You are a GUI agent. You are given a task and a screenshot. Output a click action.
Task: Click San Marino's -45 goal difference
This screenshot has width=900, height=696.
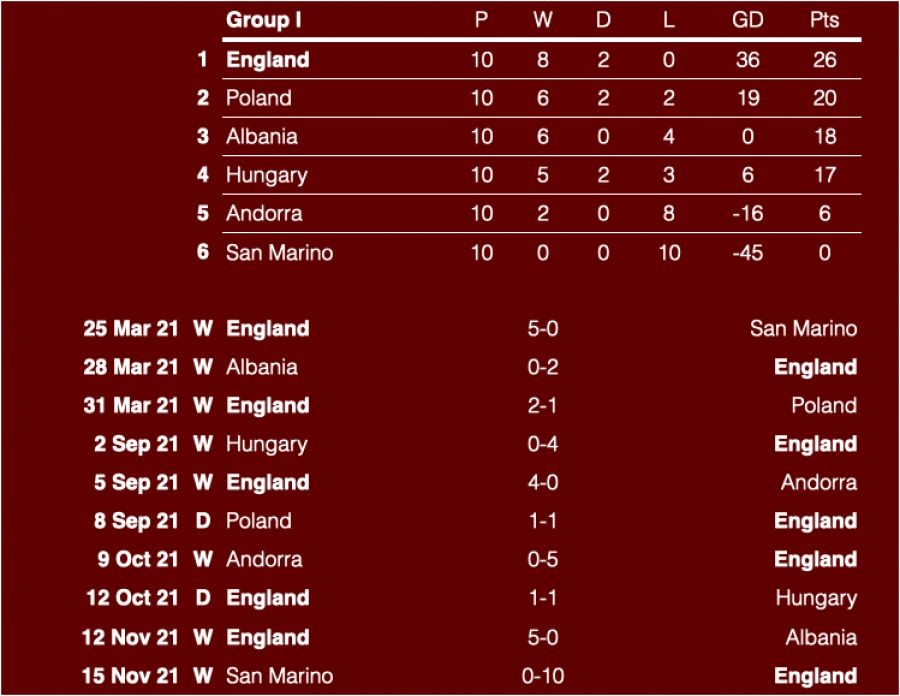(747, 252)
